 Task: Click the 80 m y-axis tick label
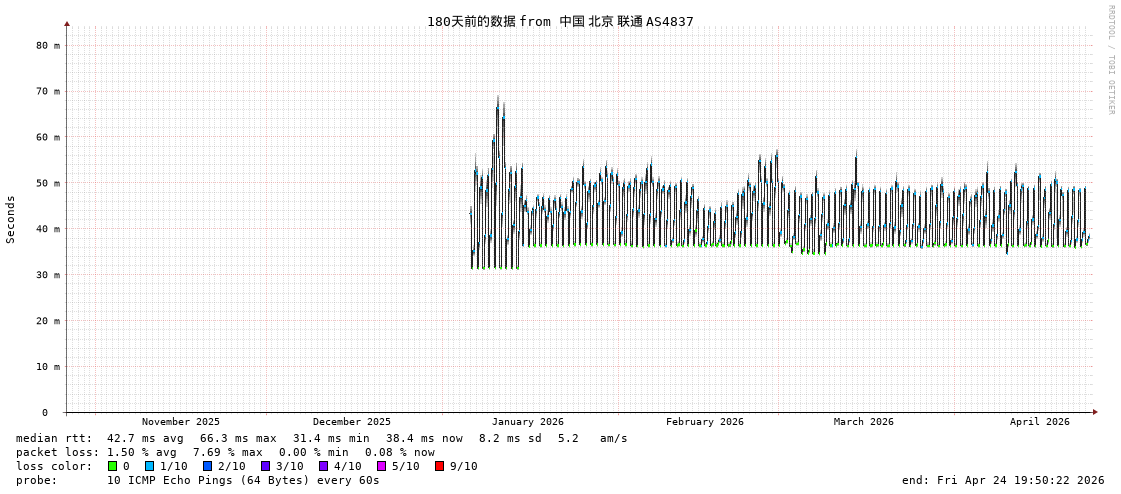tap(48, 45)
